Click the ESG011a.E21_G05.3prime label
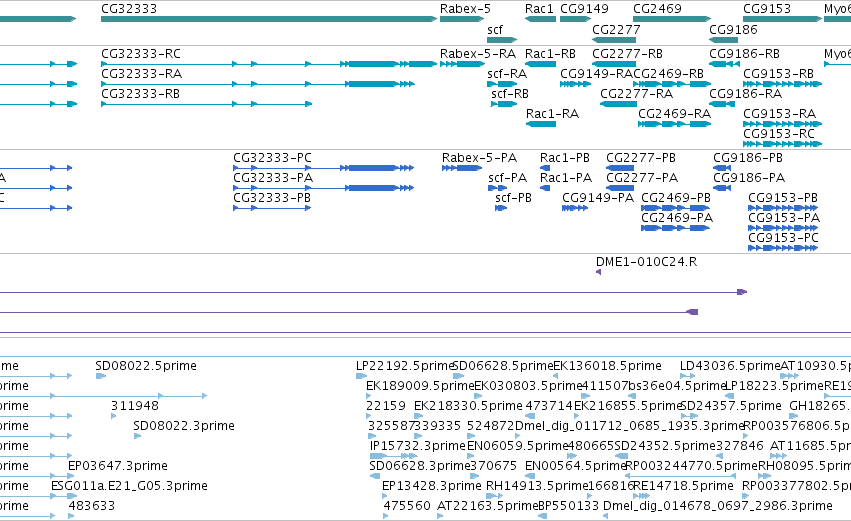 click(x=129, y=486)
